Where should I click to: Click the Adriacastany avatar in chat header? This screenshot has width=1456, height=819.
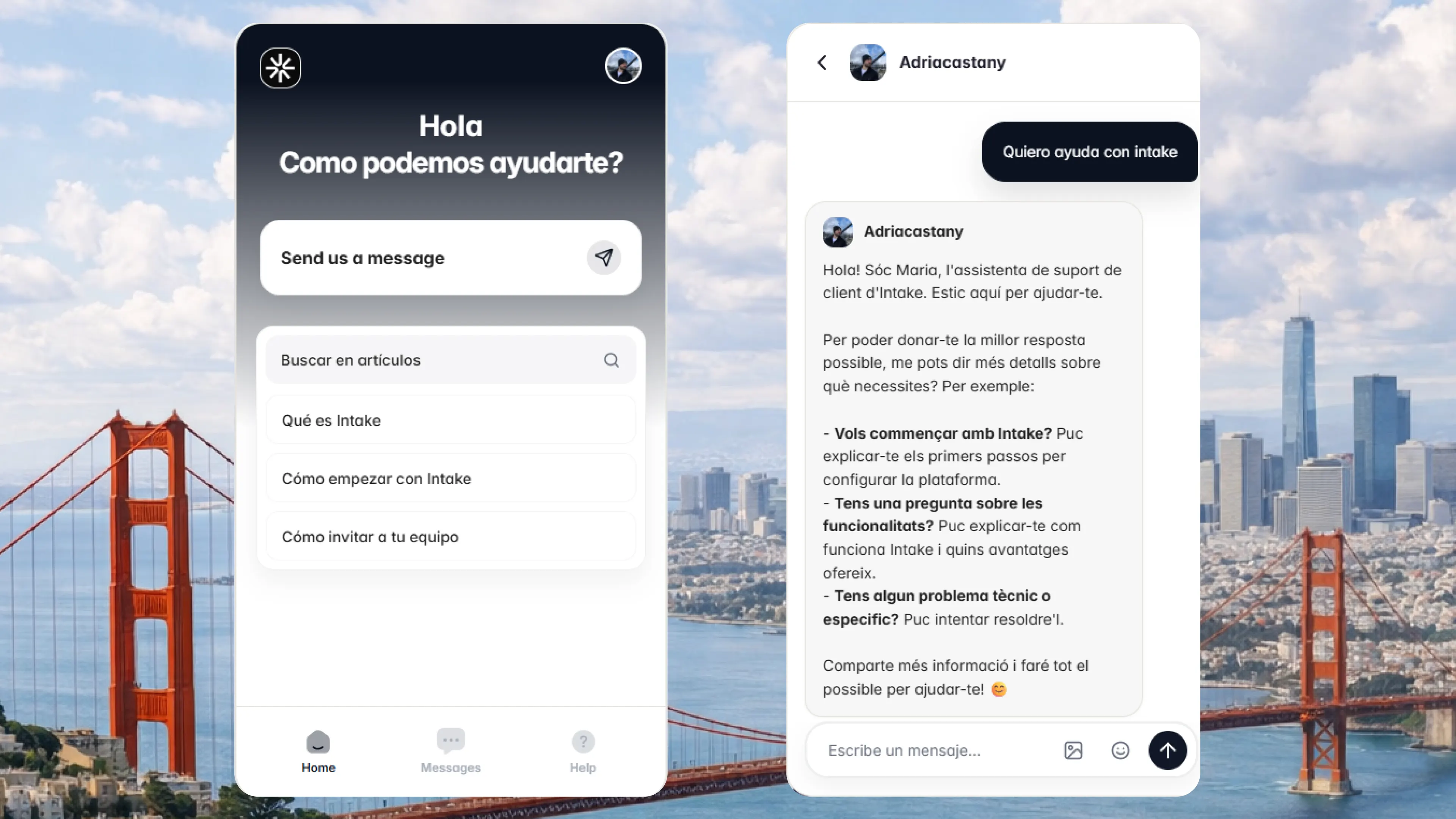(868, 62)
